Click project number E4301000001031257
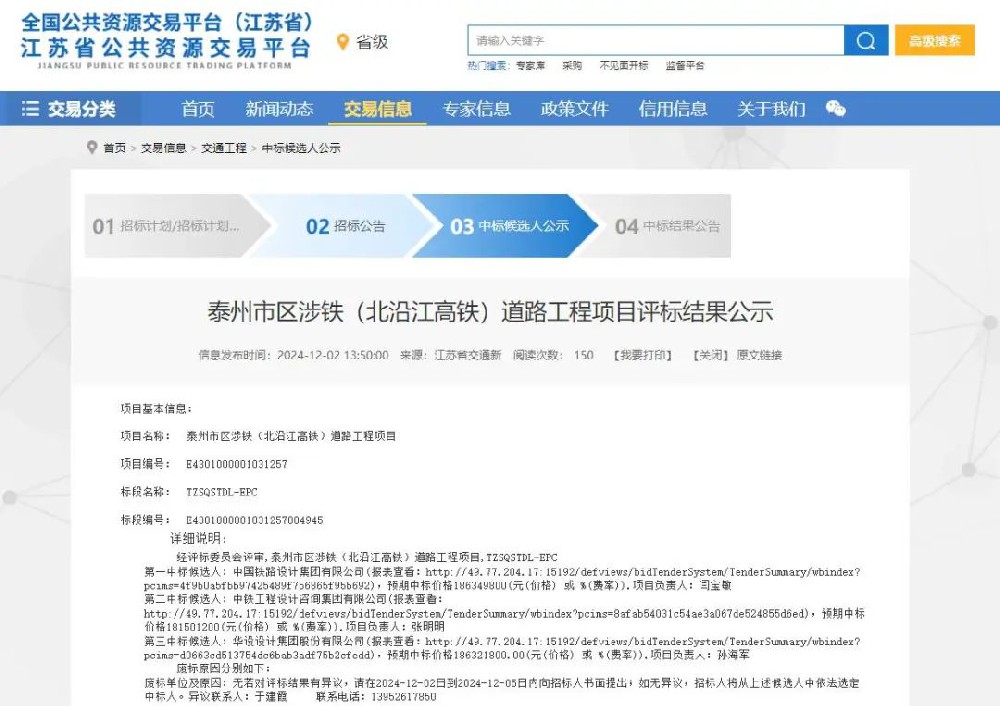Screen dimensions: 1000x706 click(x=237, y=464)
